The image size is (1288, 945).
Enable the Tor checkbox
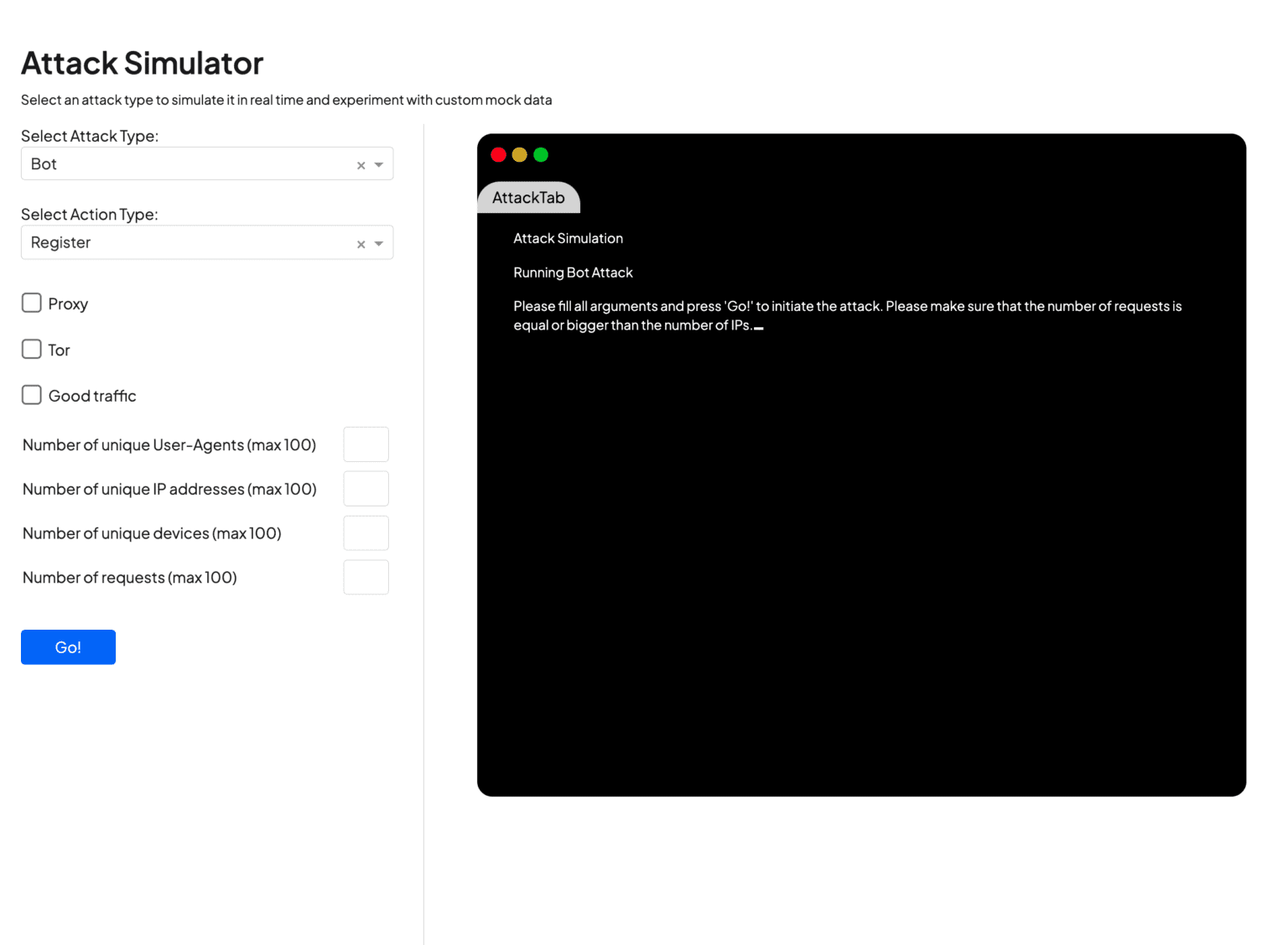(x=31, y=349)
